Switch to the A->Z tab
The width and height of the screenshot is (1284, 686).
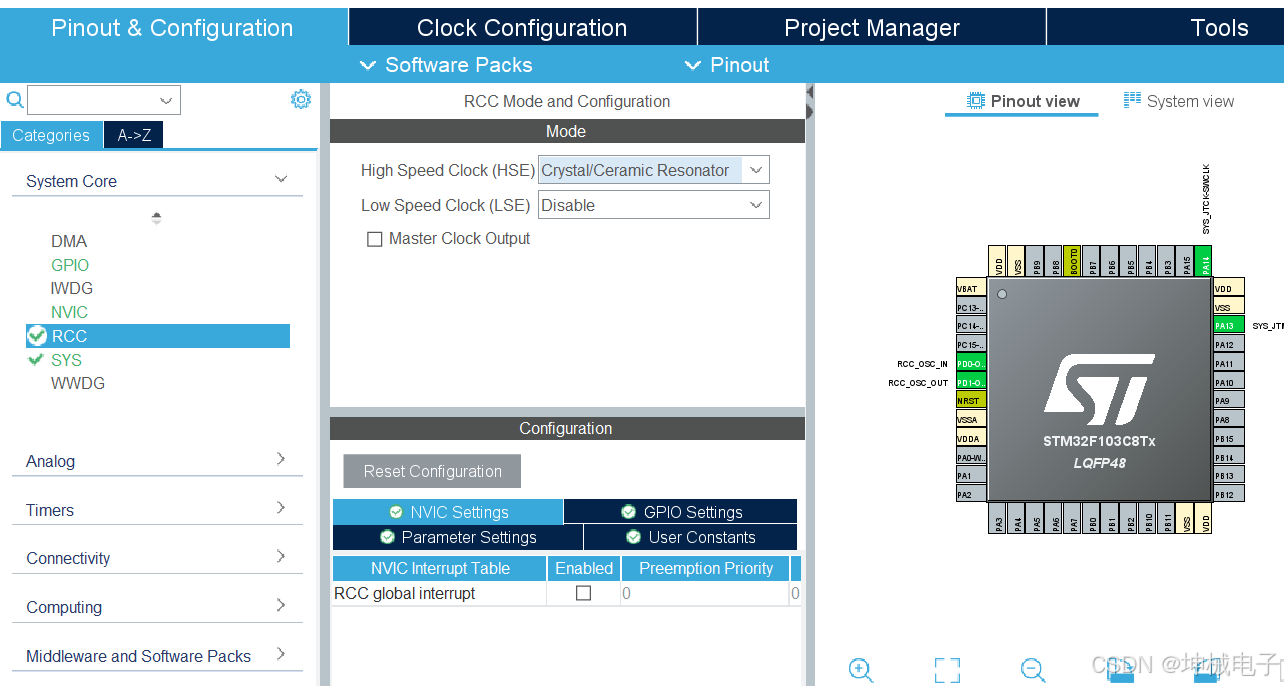click(x=134, y=135)
